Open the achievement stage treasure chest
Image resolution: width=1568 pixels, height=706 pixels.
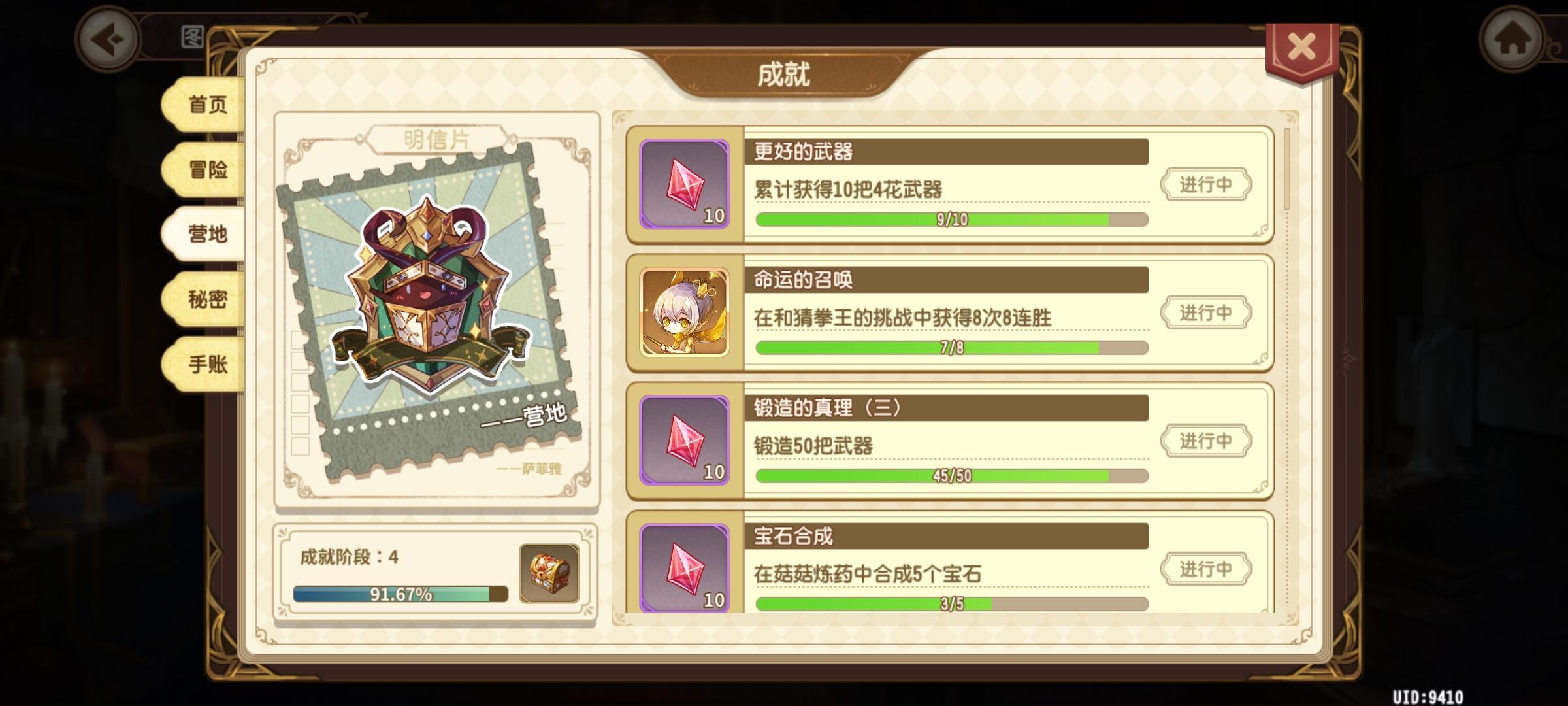tap(549, 573)
